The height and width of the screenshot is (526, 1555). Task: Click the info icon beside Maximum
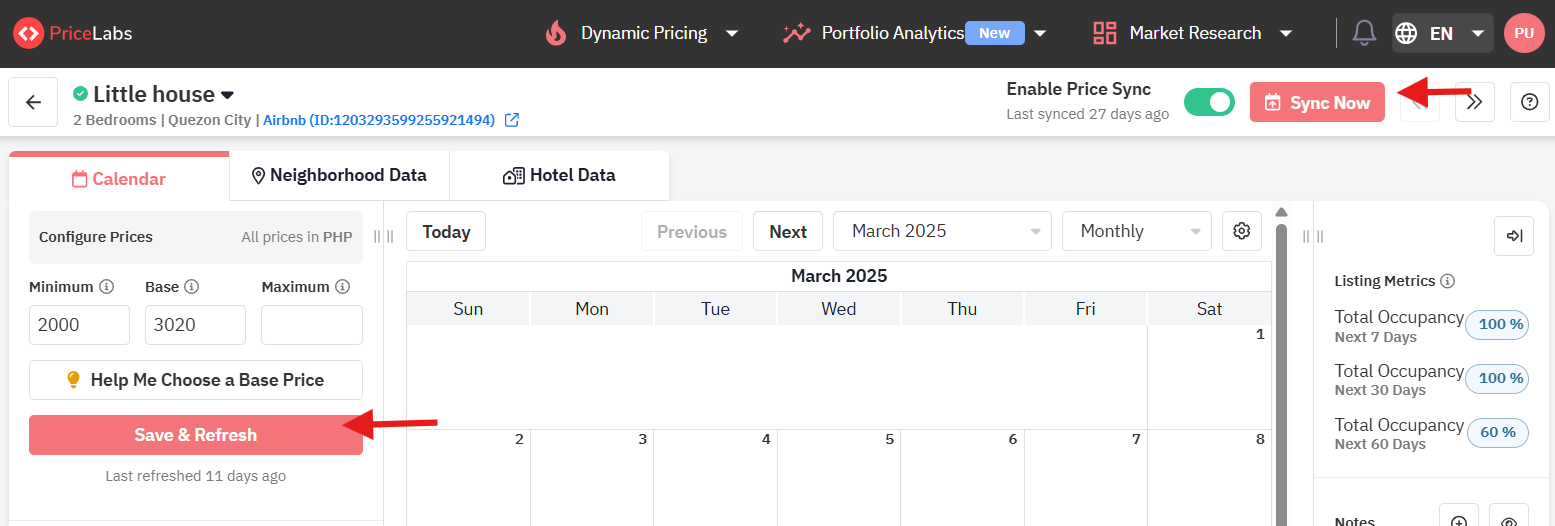click(x=343, y=287)
